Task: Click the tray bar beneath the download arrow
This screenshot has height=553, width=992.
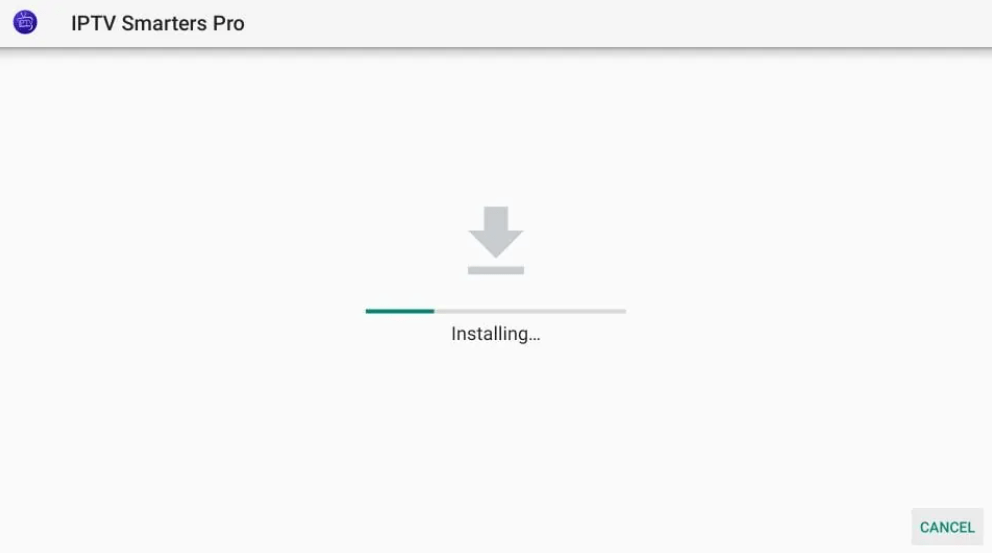Action: (x=496, y=270)
